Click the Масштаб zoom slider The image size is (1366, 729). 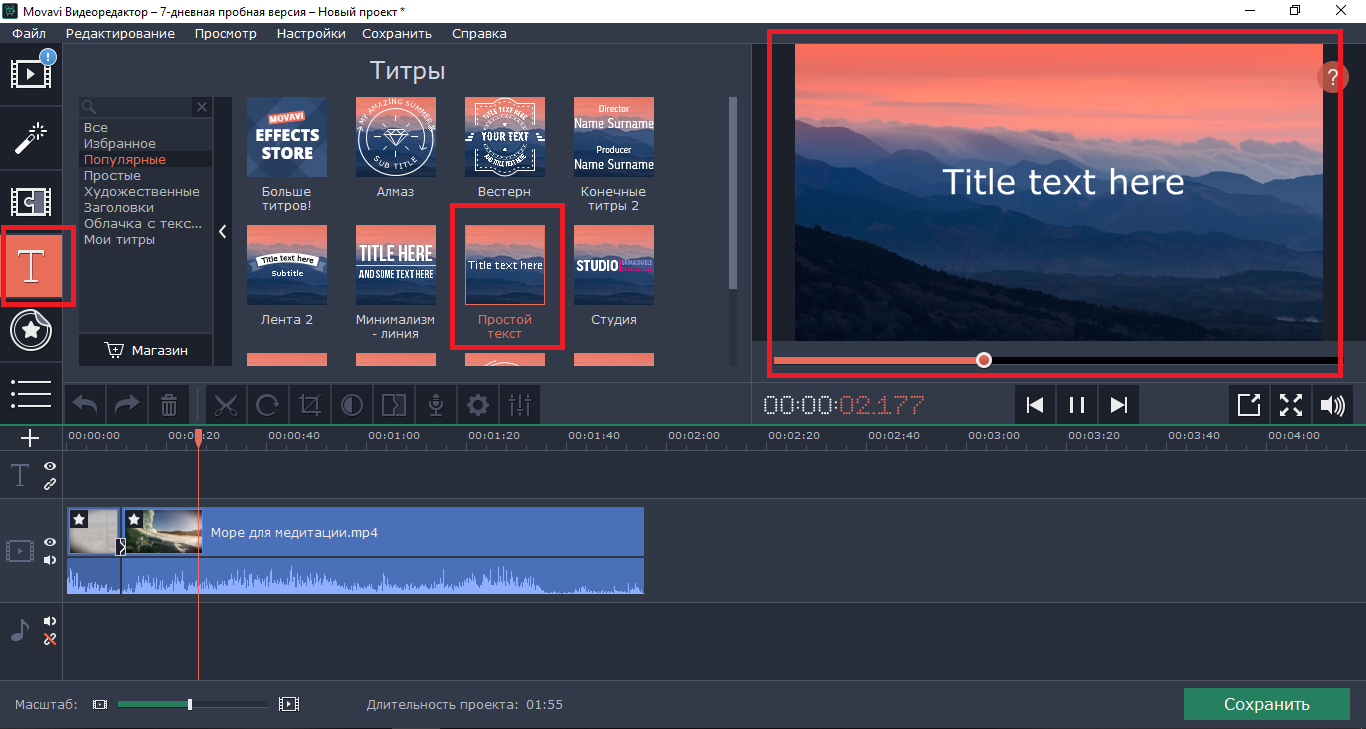pyautogui.click(x=190, y=704)
